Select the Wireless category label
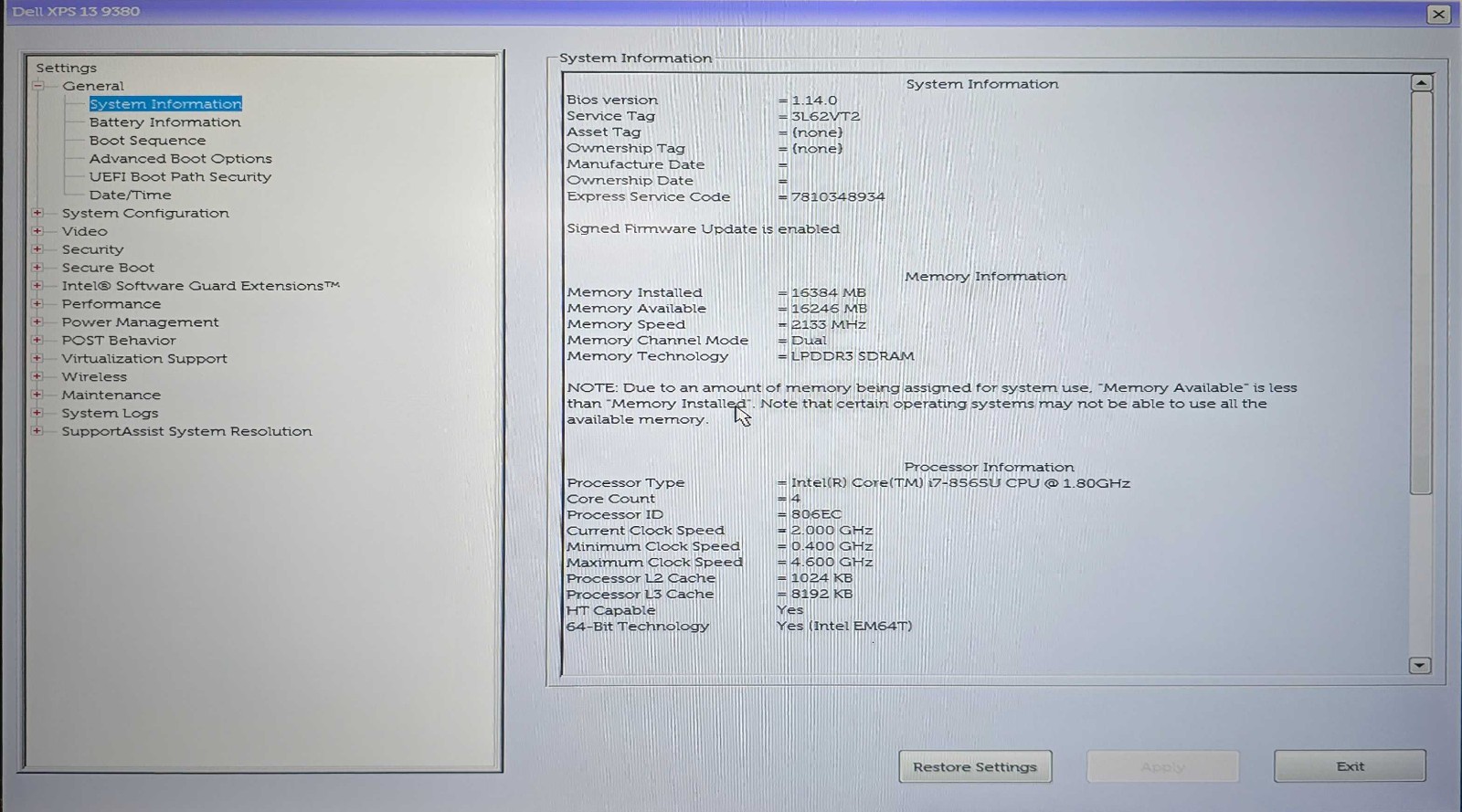 point(94,377)
